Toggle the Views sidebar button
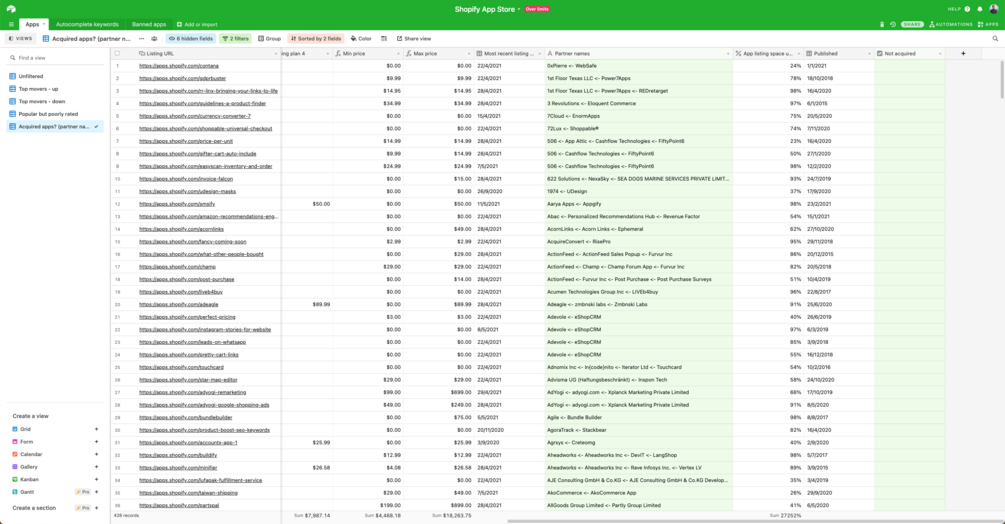The width and height of the screenshot is (1005, 524). pos(21,38)
